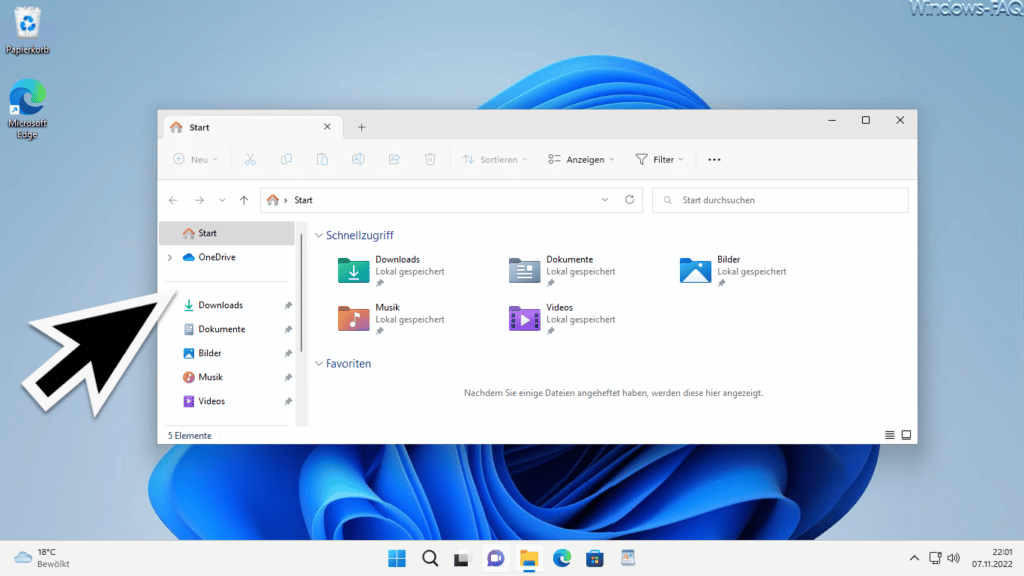Click the volume icon in system tray
The image size is (1024, 576).
coord(953,558)
